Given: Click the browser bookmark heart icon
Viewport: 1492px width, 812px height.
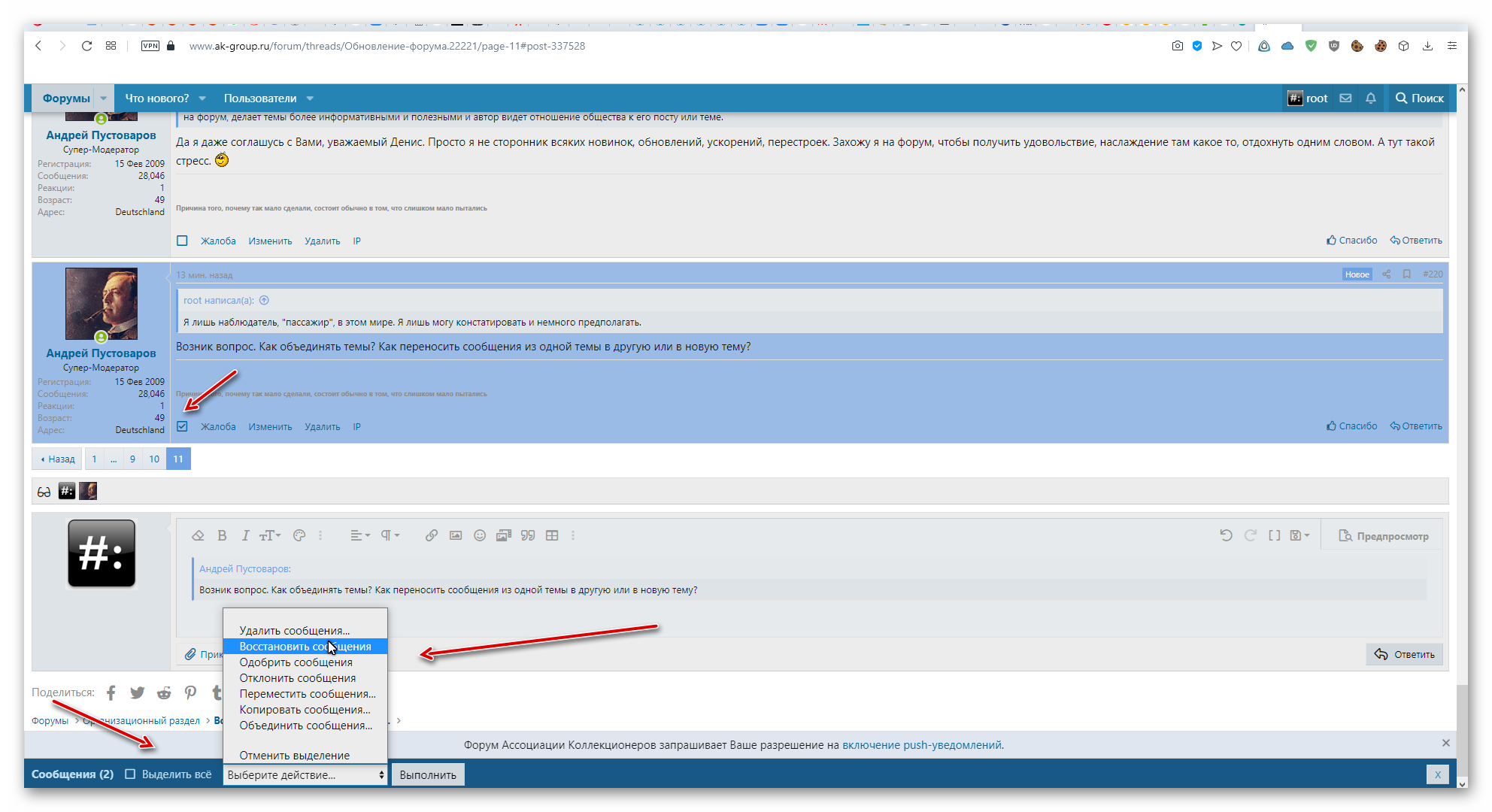Looking at the screenshot, I should point(1236,46).
